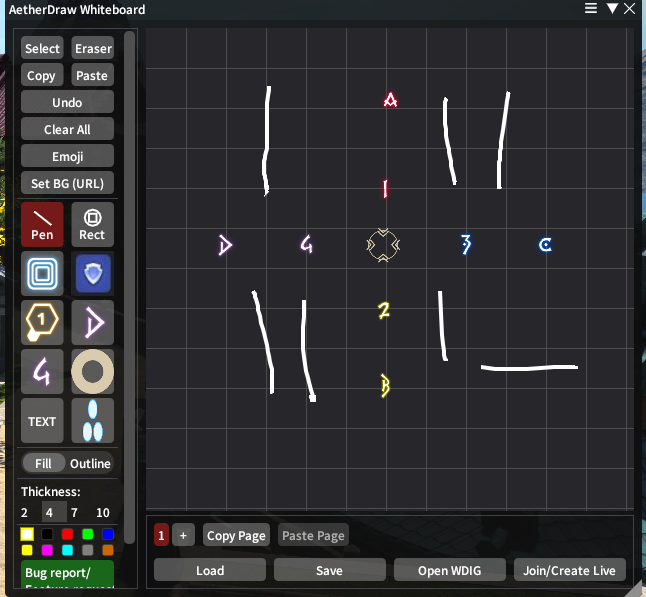Screen dimensions: 646x597
Task: Undo the last action
Action: click(x=68, y=102)
